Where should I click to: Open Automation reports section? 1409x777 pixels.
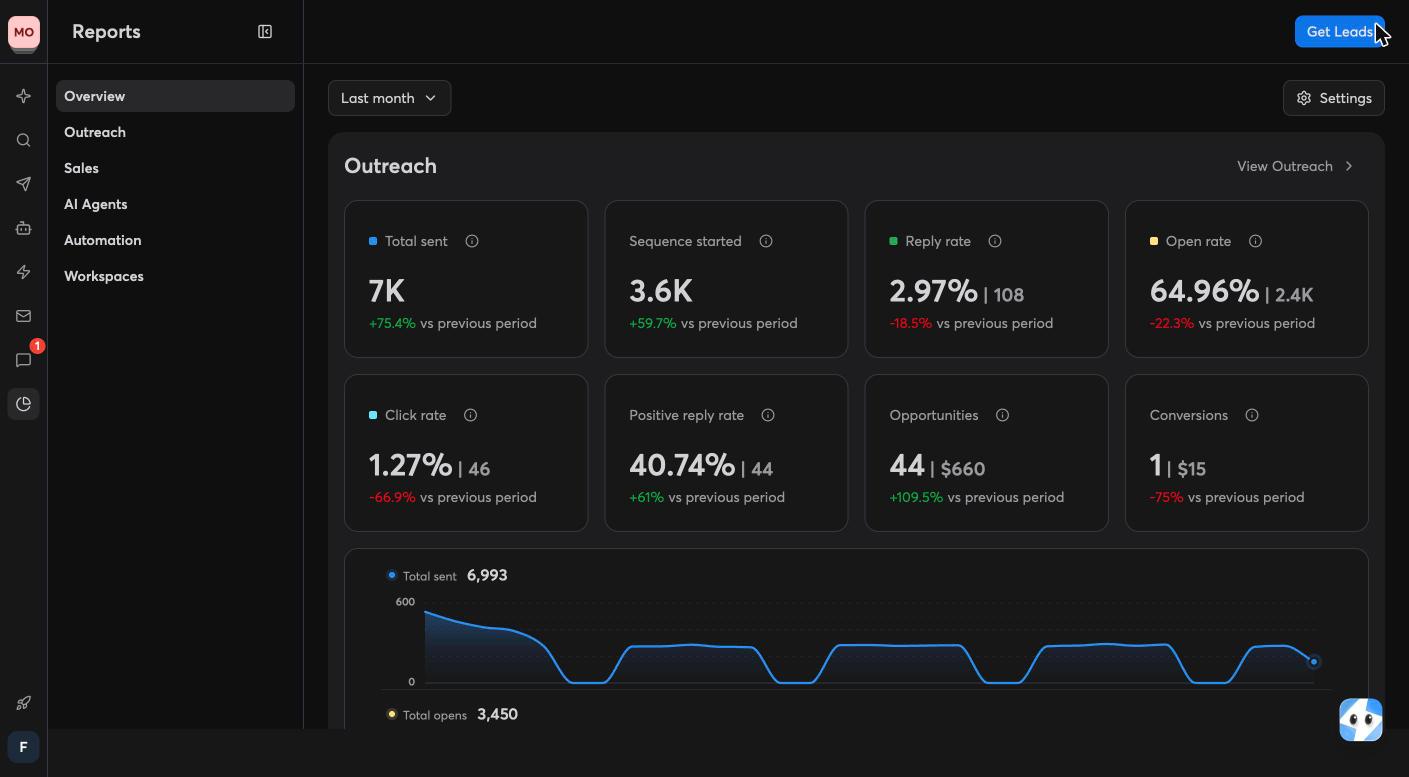coord(175,240)
